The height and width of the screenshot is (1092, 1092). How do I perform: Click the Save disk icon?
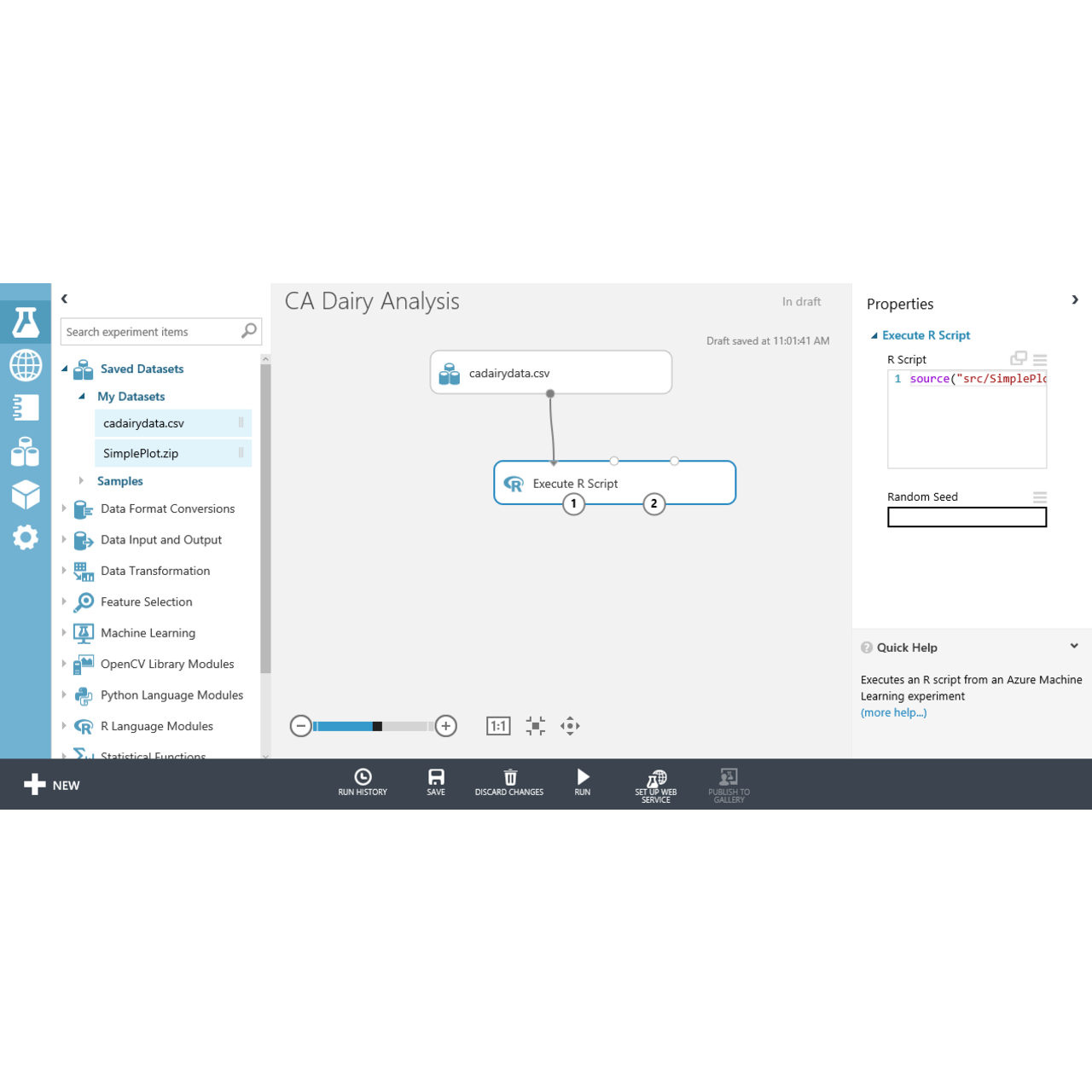pos(436,781)
